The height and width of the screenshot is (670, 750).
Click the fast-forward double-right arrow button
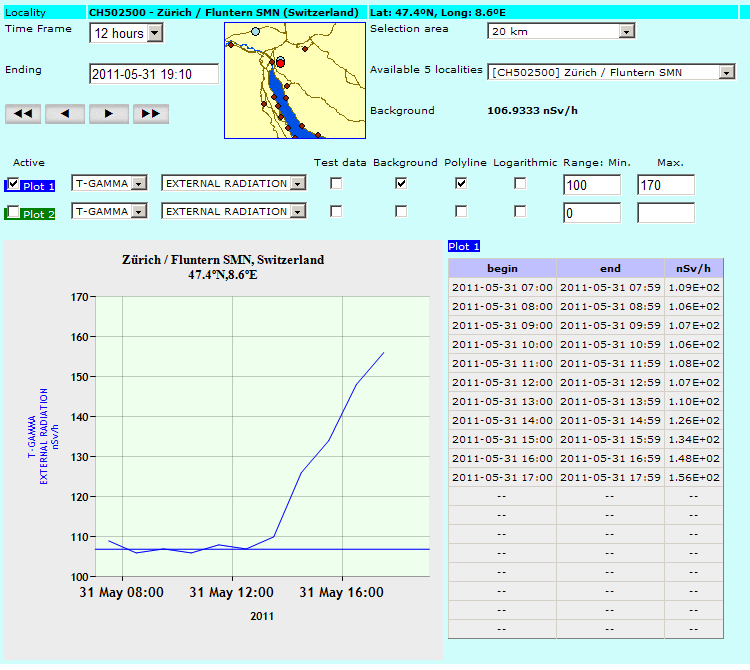point(150,114)
